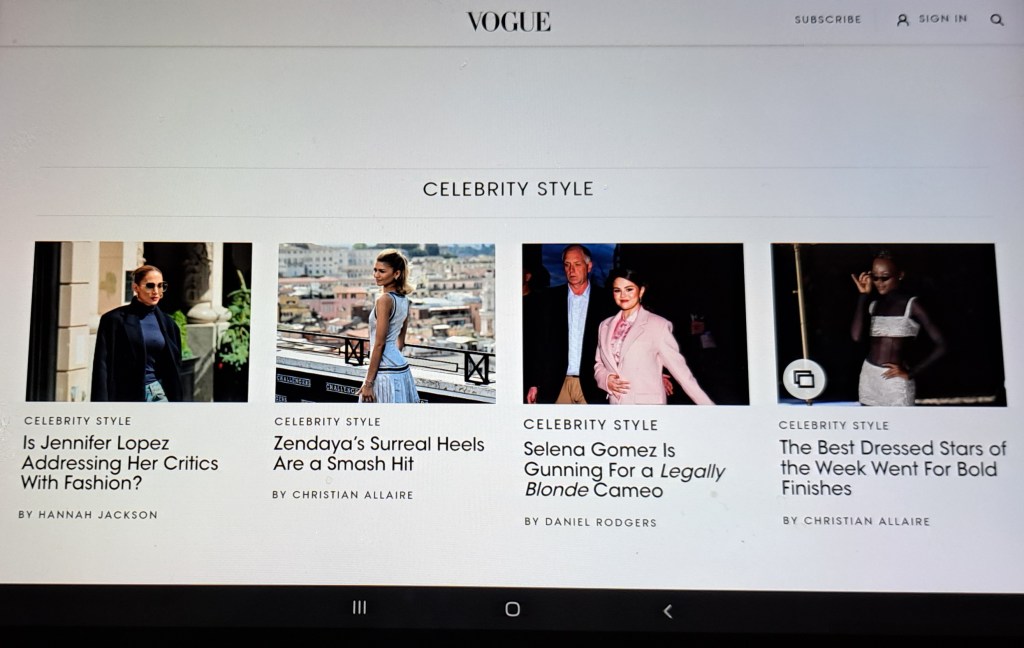
Task: Read "Selena Gomez Is Gunning" headline
Action: (624, 470)
